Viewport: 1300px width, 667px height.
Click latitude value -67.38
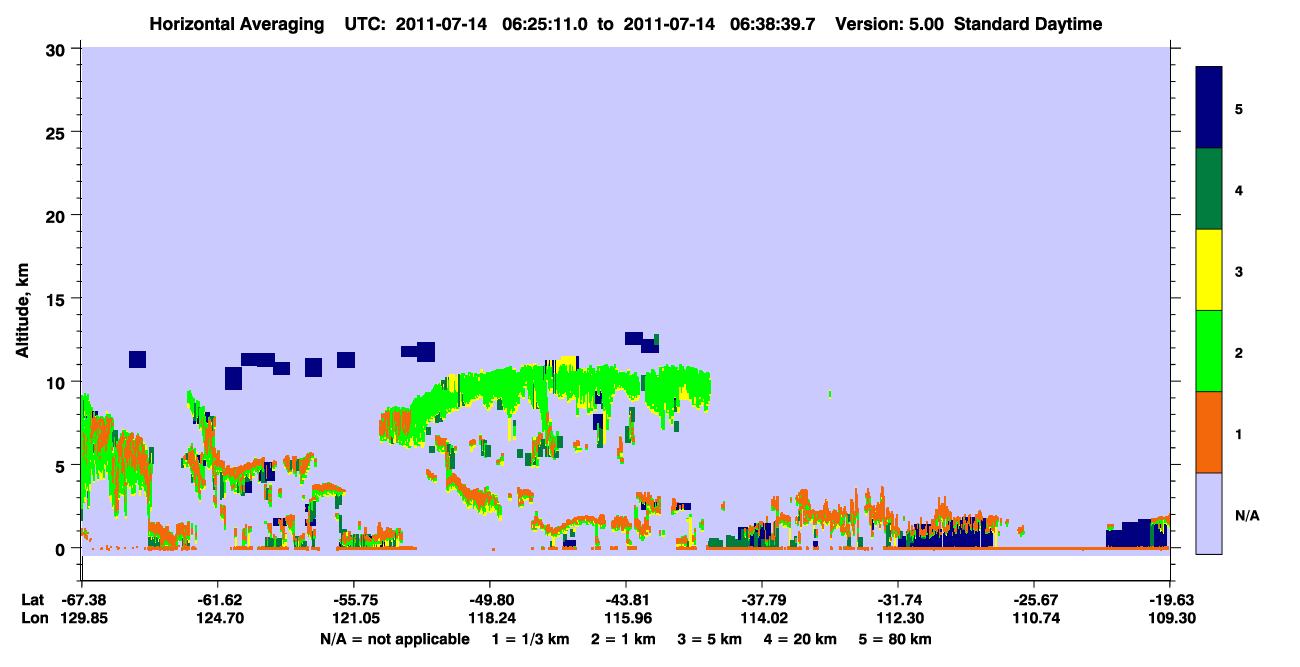tap(82, 600)
